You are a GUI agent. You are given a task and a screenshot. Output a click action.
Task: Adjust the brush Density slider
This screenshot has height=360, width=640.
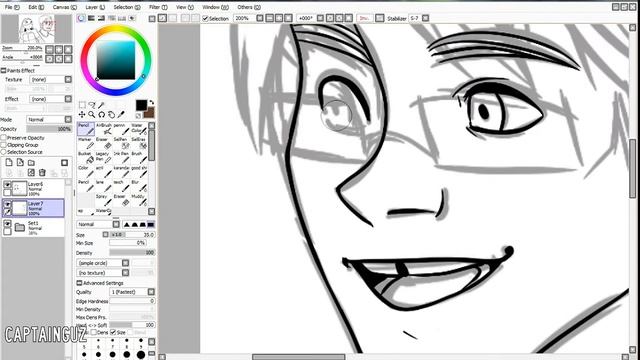132,253
